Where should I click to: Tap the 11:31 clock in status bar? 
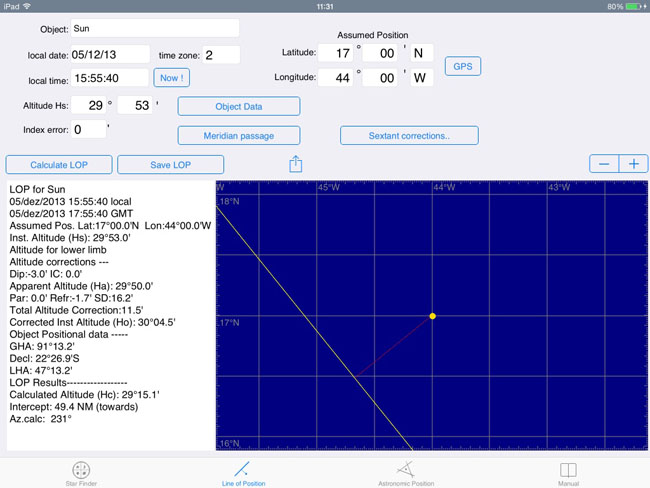tap(325, 6)
